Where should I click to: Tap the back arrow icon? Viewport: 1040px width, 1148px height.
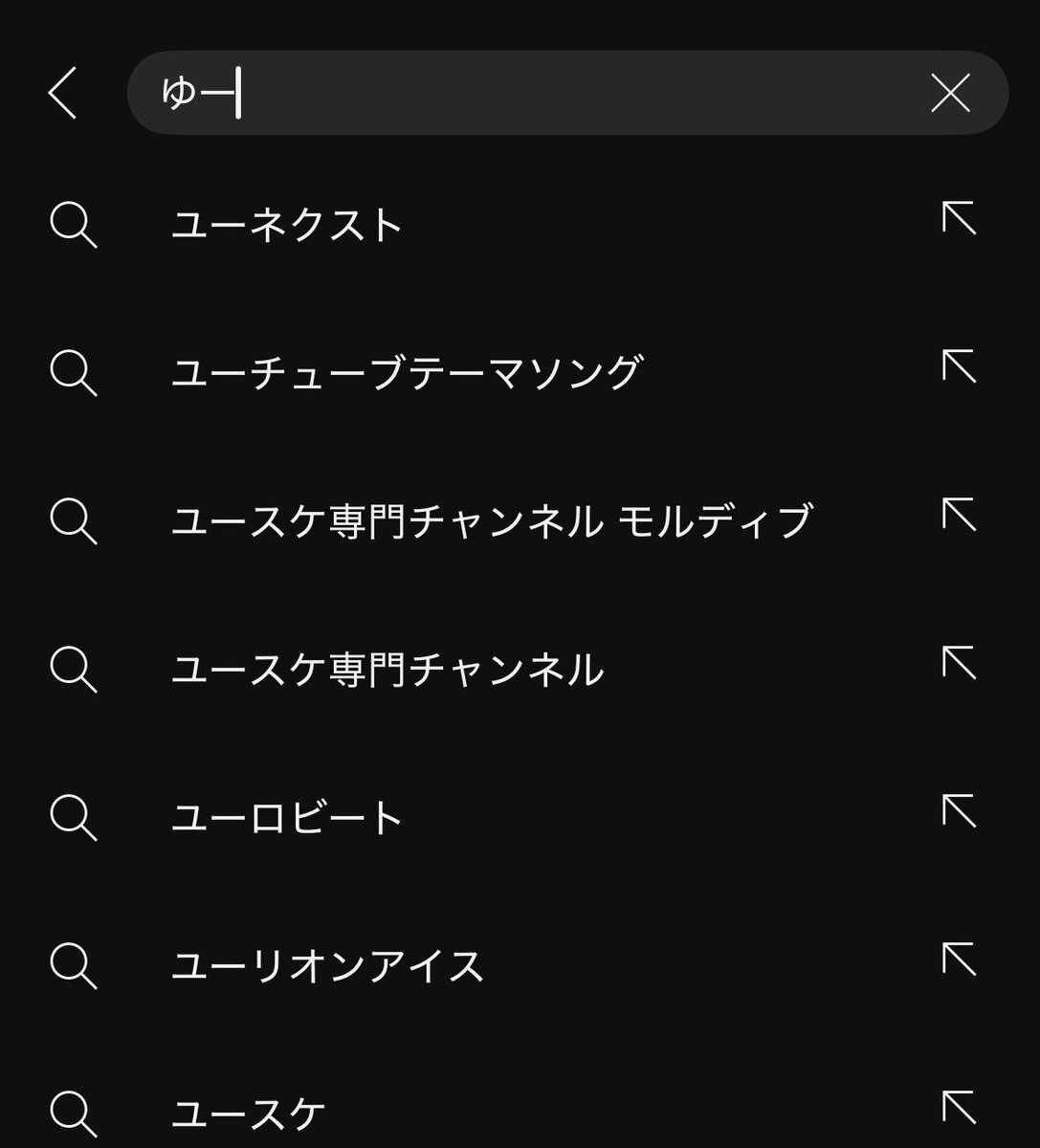coord(63,93)
